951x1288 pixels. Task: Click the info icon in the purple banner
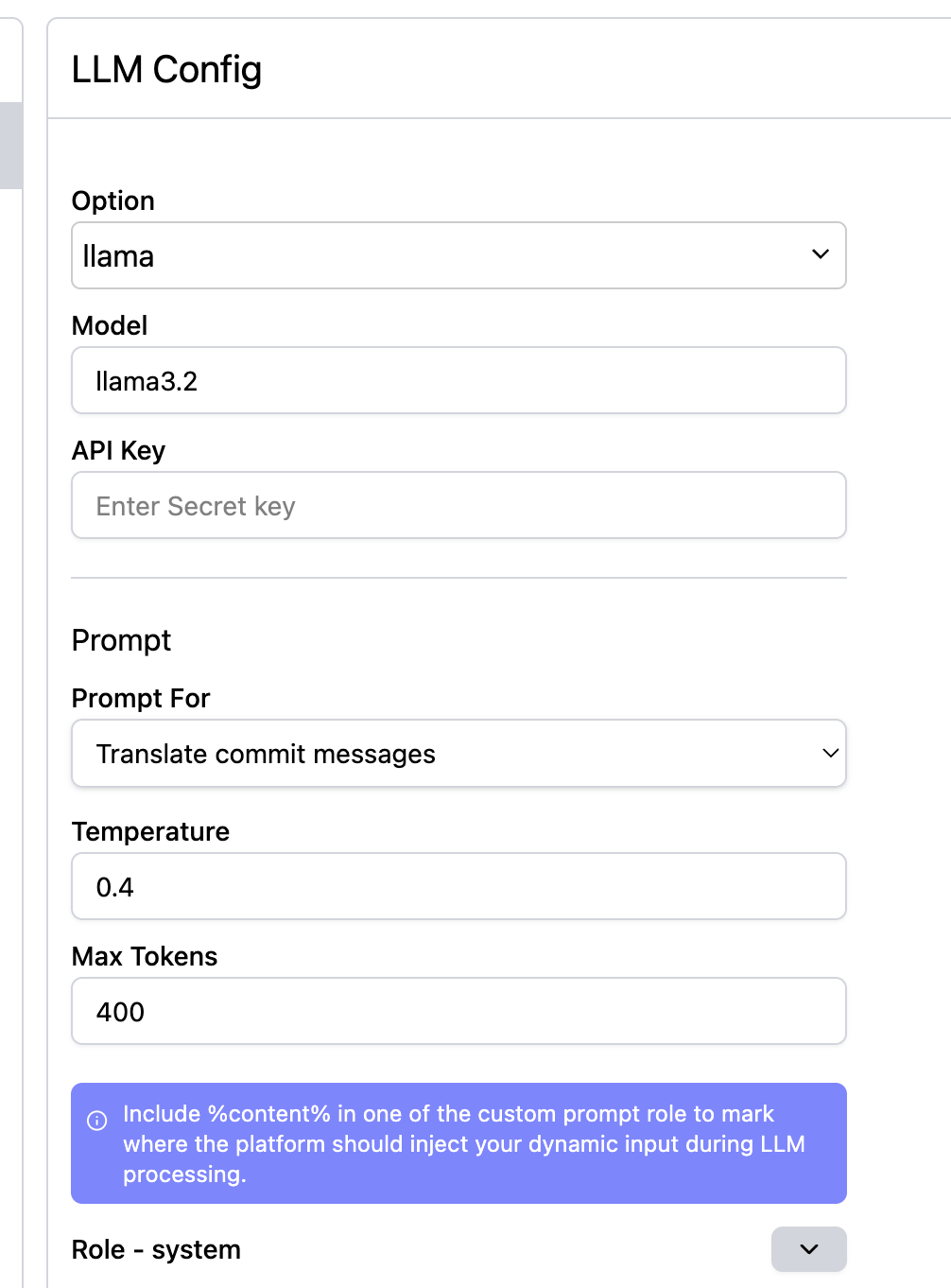coord(97,1122)
